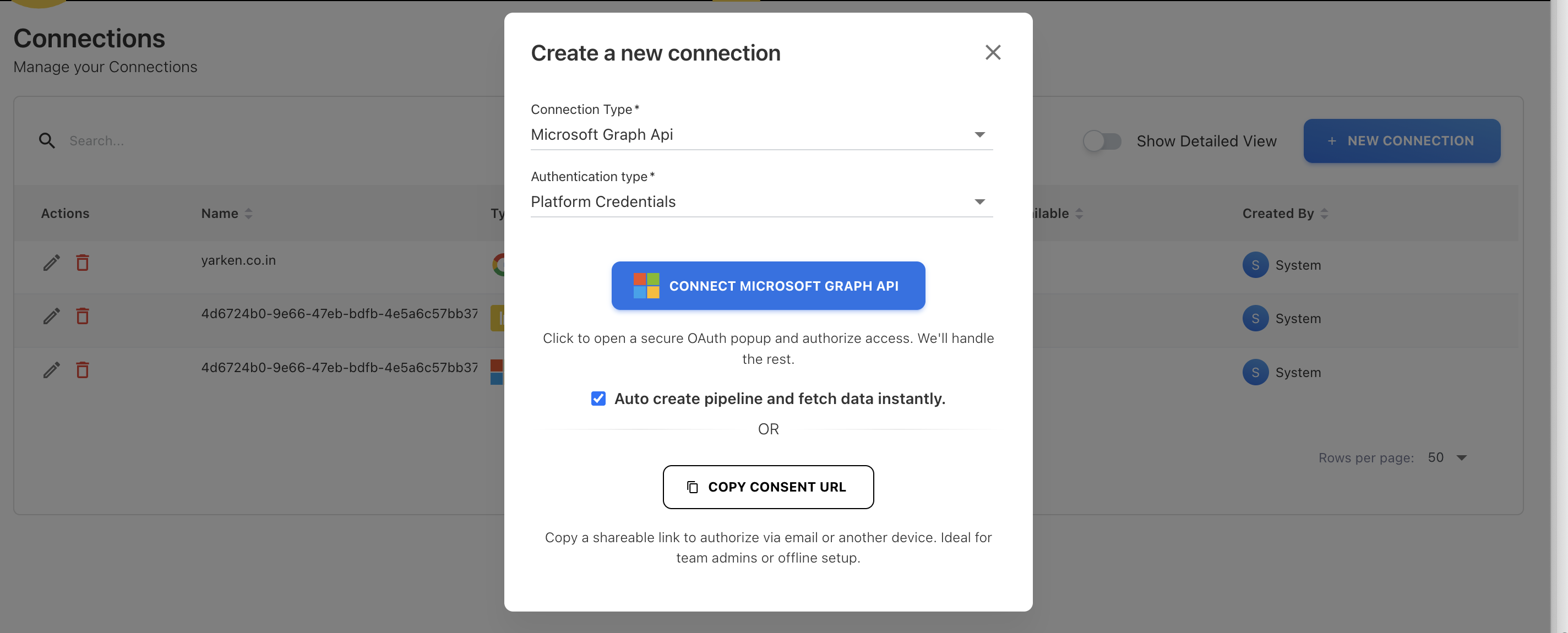
Task: Click pencil icon on second connection row
Action: [x=52, y=316]
